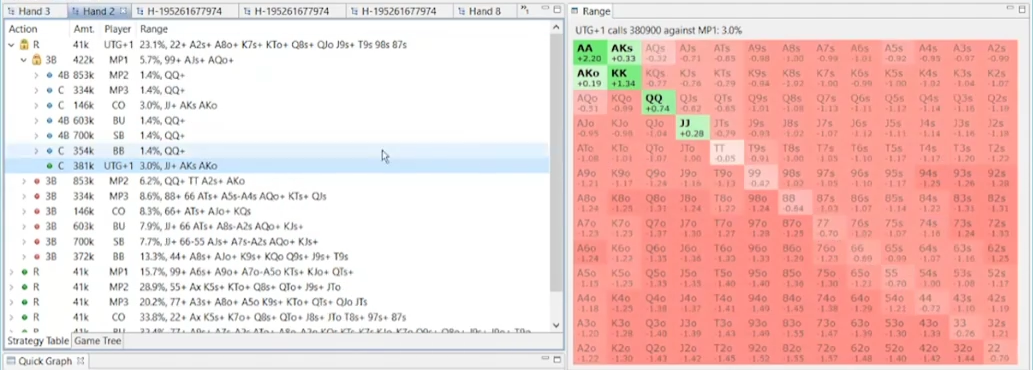Expand the BU 4B 603k row
The width and height of the screenshot is (1033, 370).
pos(36,120)
